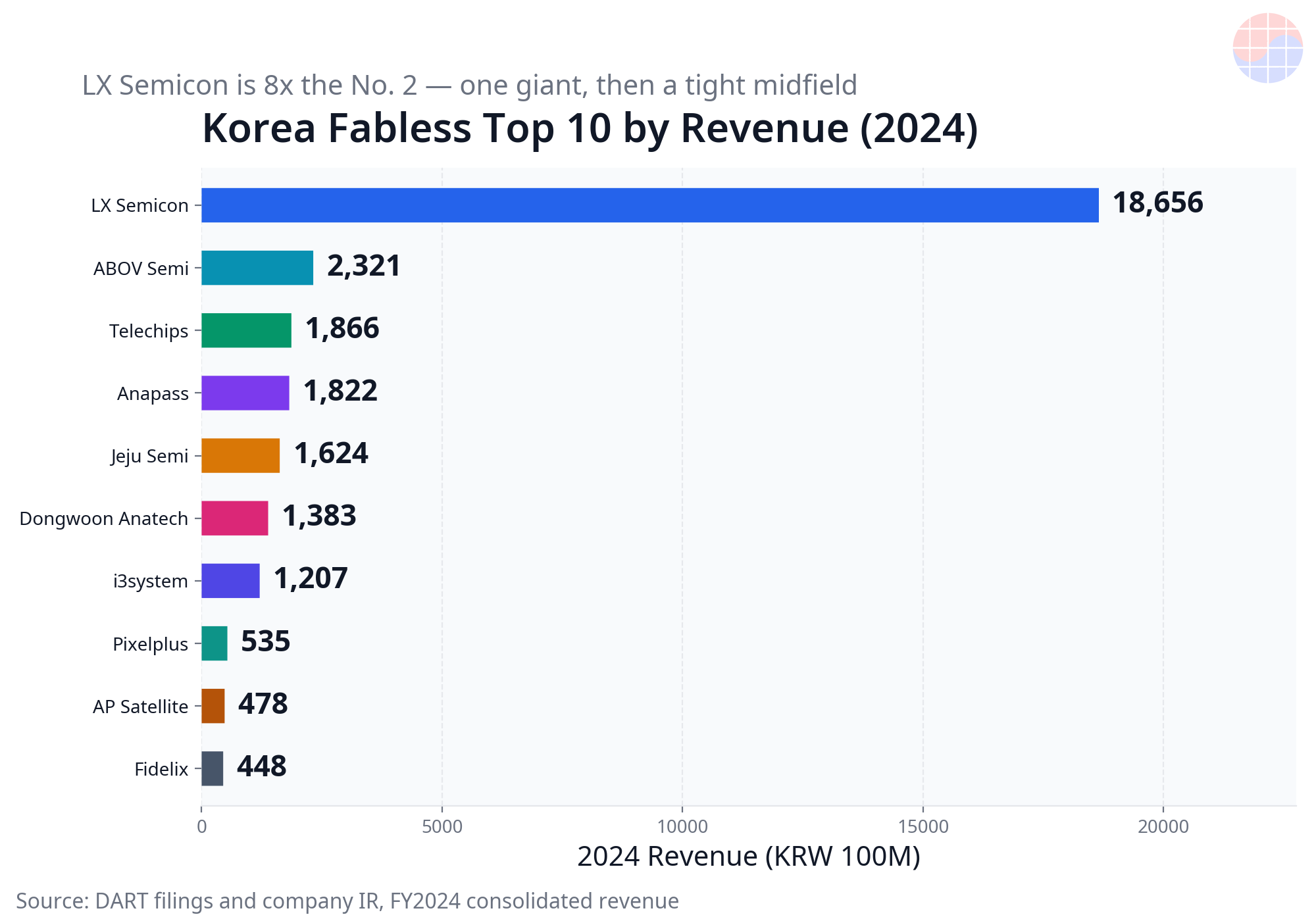This screenshot has width=1316, height=921.
Task: Select the Anapass purple bar
Action: click(245, 393)
